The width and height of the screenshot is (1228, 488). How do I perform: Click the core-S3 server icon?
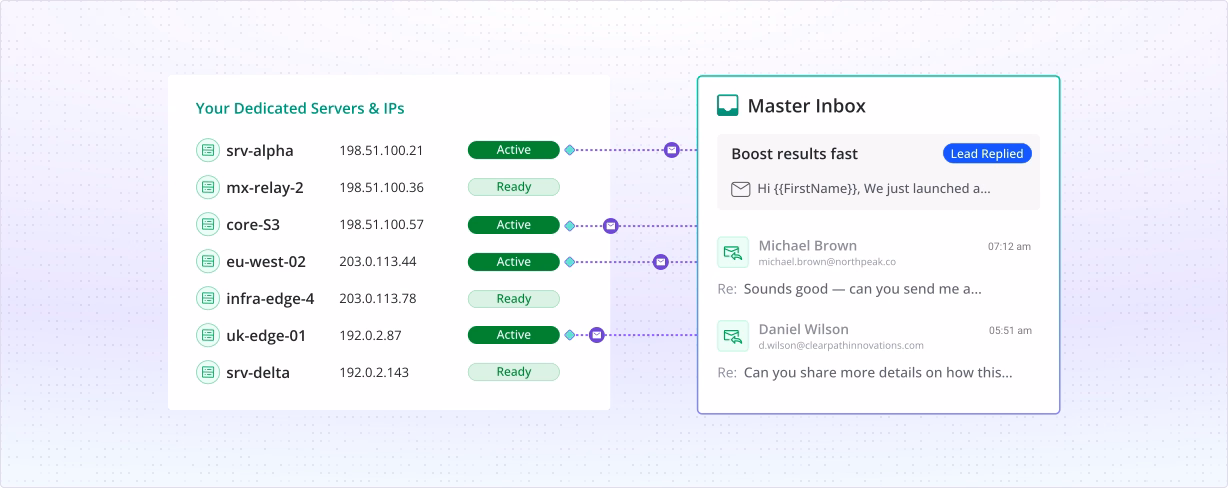(x=207, y=225)
